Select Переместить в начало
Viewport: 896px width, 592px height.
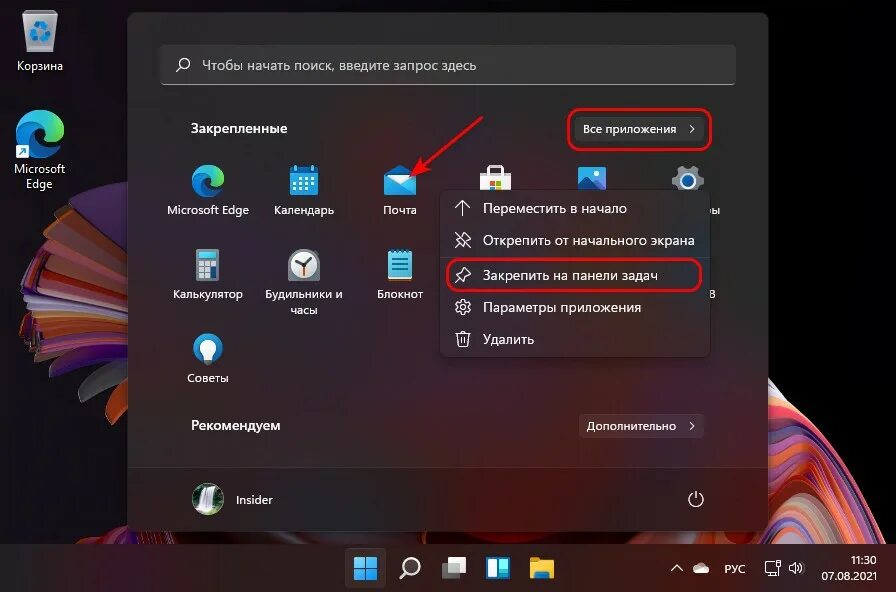pos(575,209)
